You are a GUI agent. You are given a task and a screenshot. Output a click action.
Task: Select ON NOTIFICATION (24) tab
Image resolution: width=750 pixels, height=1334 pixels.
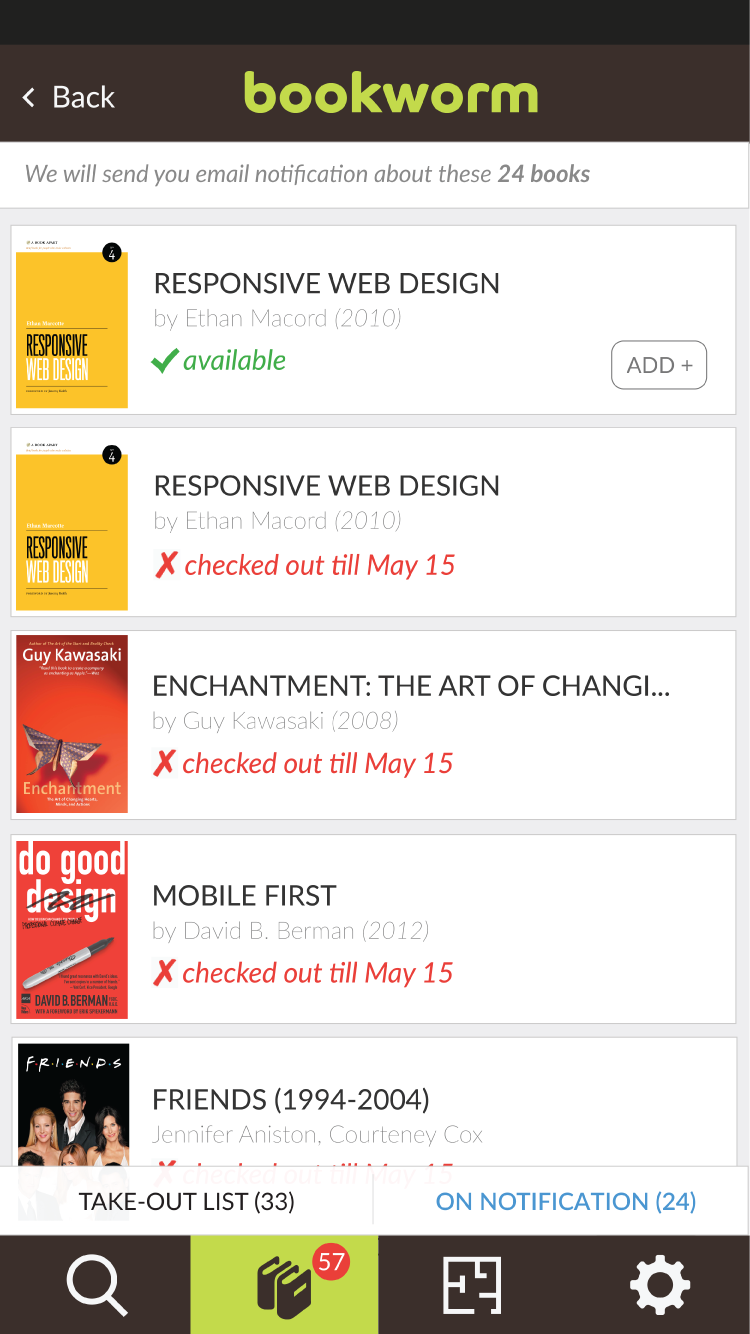pos(566,1201)
